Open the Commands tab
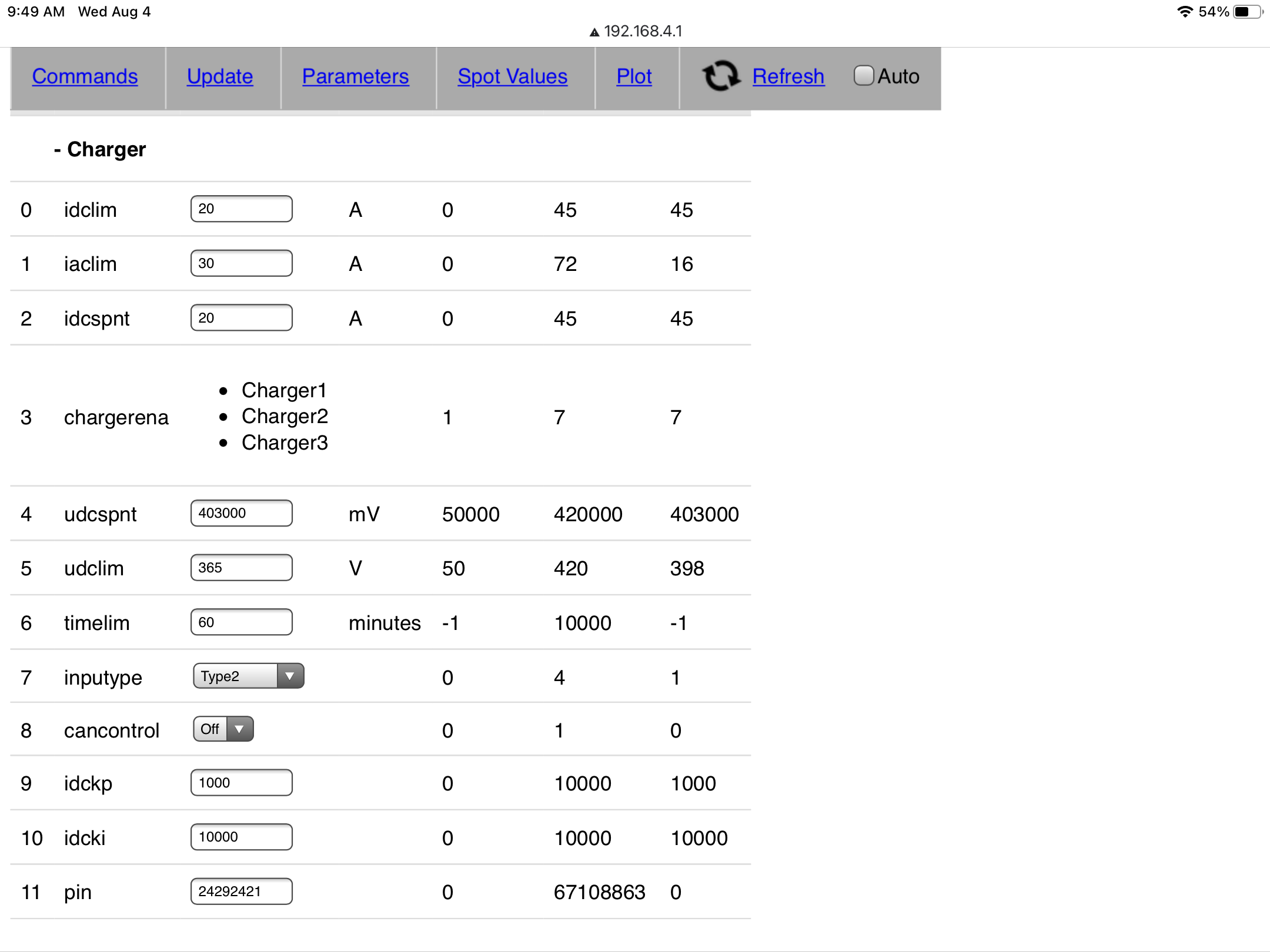This screenshot has width=1270, height=952. tap(85, 76)
